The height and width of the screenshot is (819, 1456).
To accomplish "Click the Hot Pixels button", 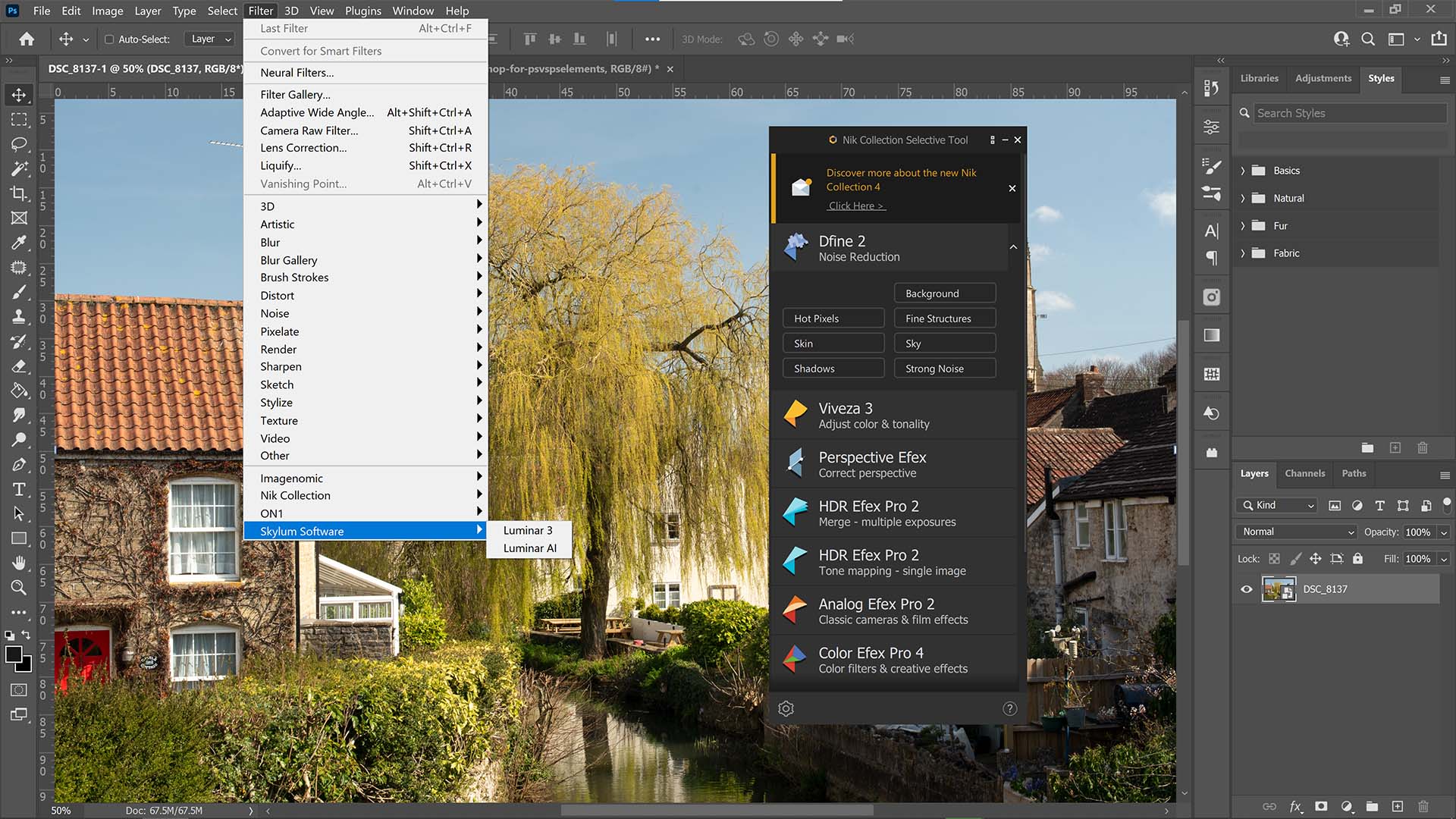I will tap(833, 318).
